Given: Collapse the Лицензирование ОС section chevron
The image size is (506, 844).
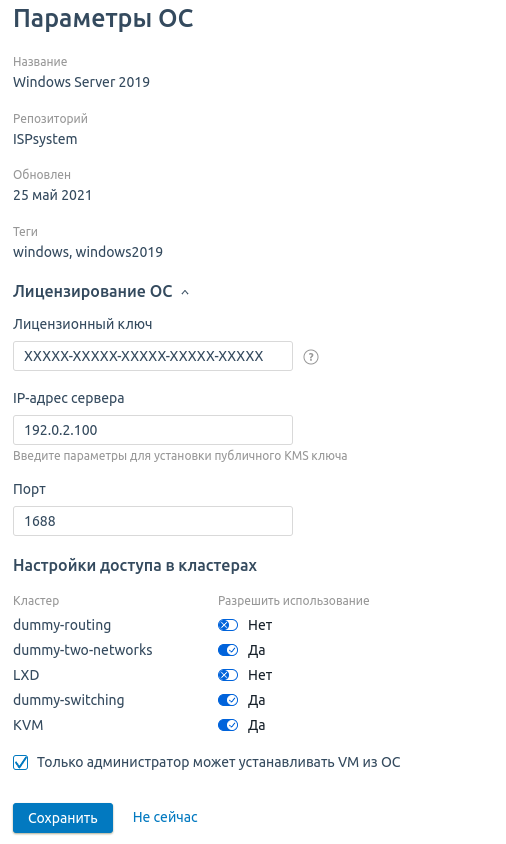Looking at the screenshot, I should tap(185, 292).
